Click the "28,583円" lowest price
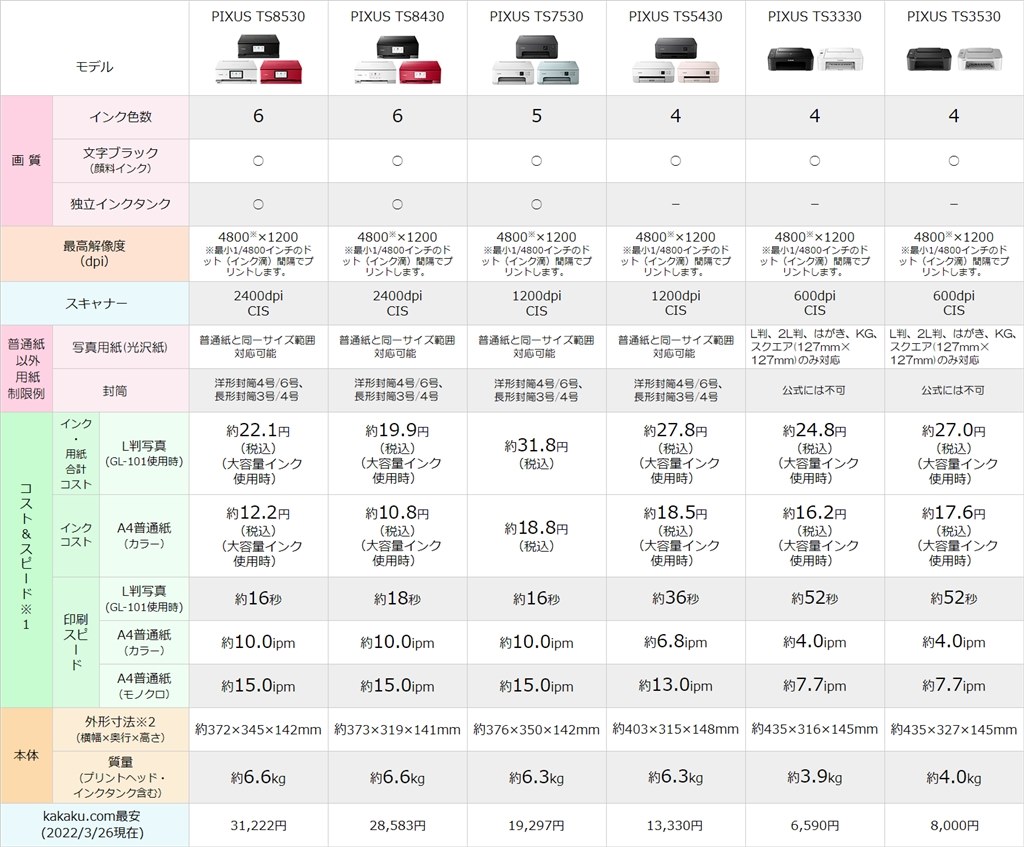 397,825
